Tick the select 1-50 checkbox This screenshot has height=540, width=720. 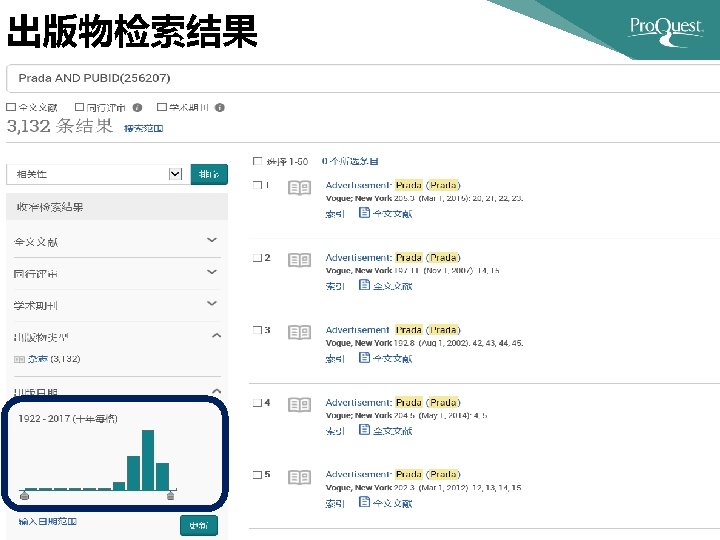tap(258, 161)
